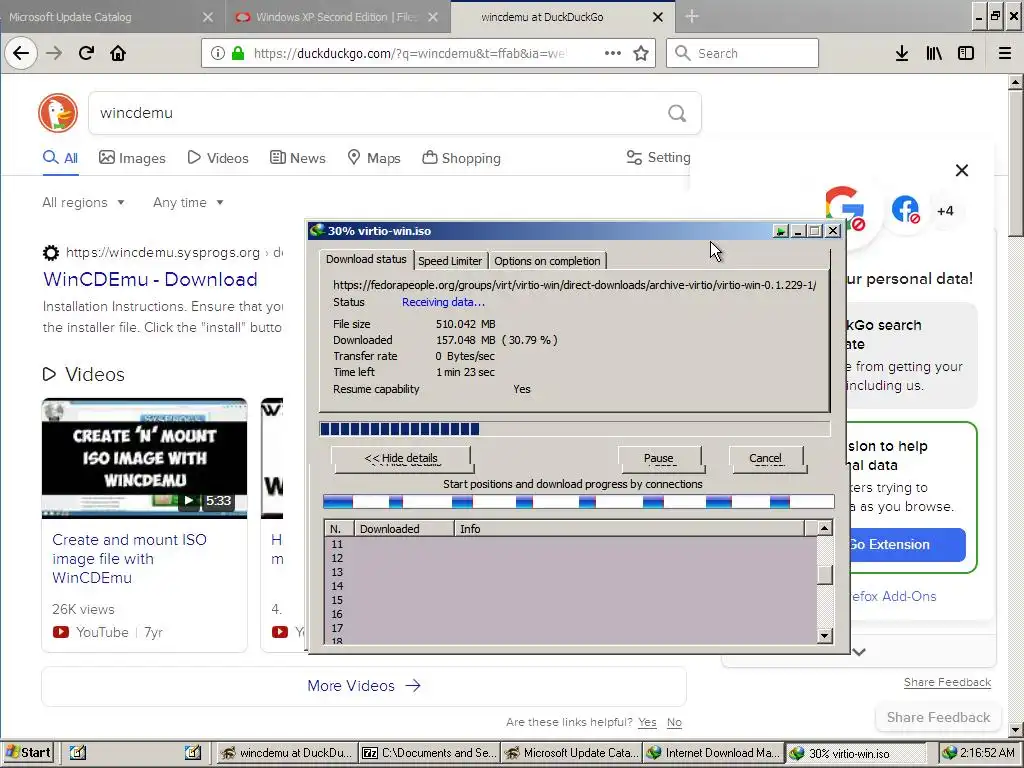Viewport: 1024px width, 768px height.
Task: Click the Share Feedback button
Action: tap(938, 718)
